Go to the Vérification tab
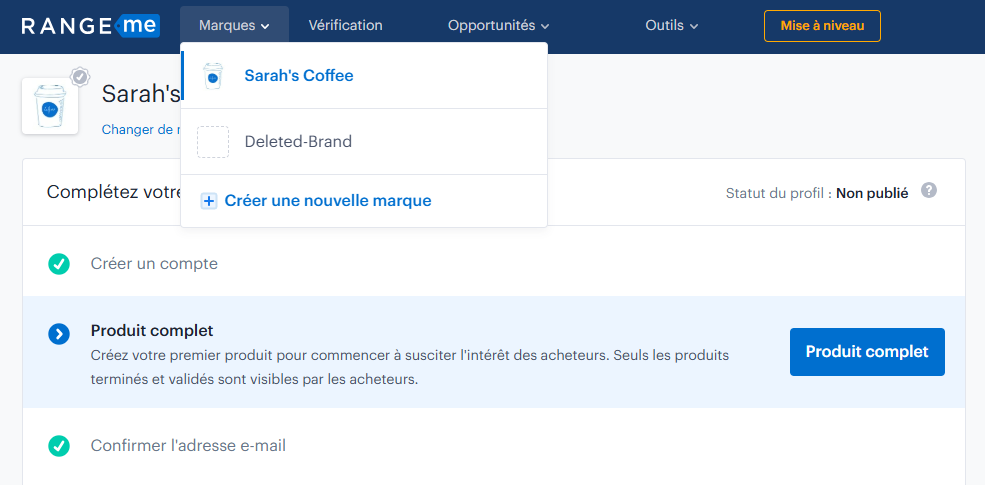This screenshot has height=485, width=985. (345, 26)
